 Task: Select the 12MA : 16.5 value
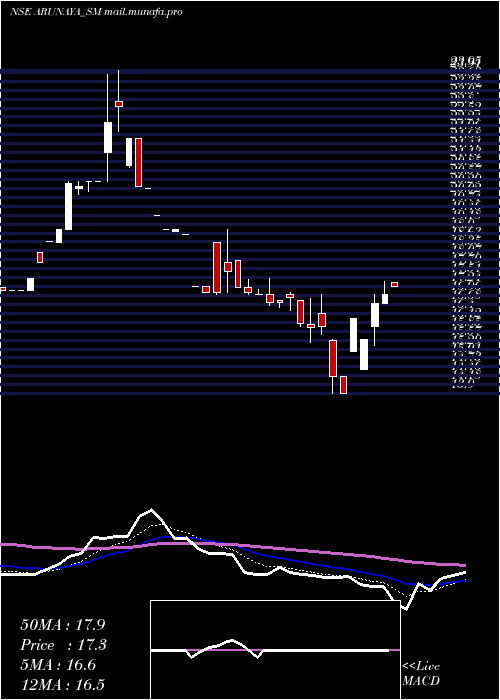point(63,684)
